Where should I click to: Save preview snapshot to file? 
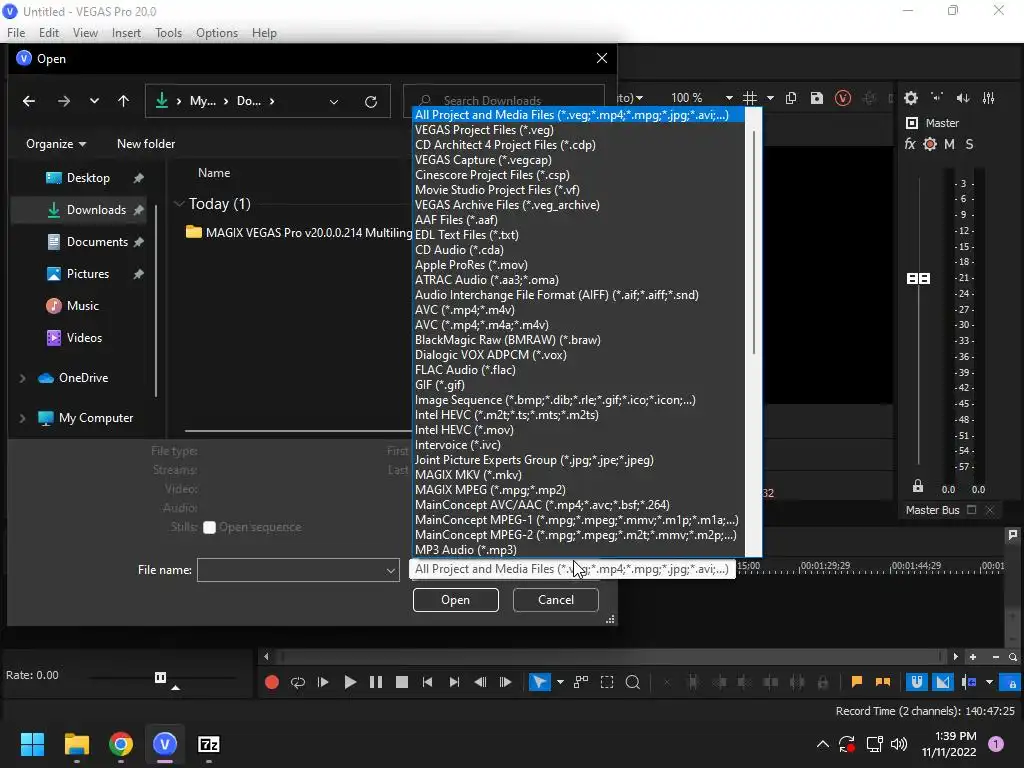[x=817, y=98]
